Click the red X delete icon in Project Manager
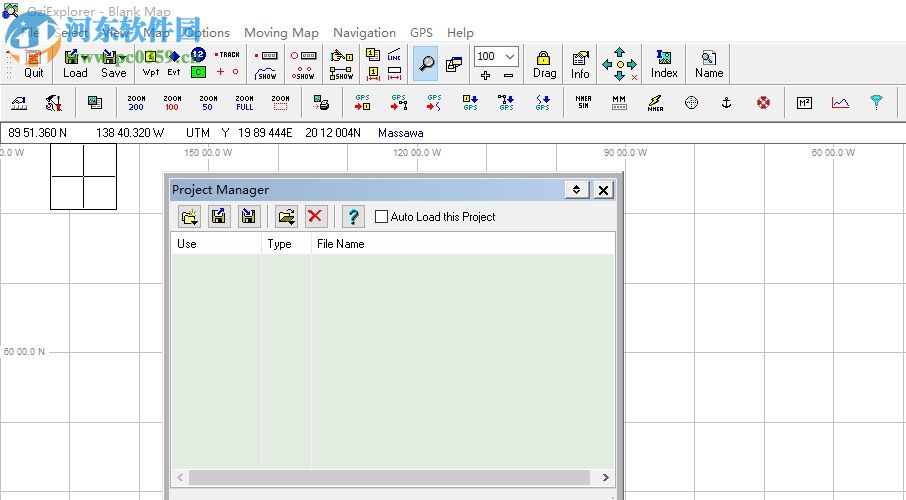This screenshot has height=500, width=906. (x=315, y=217)
